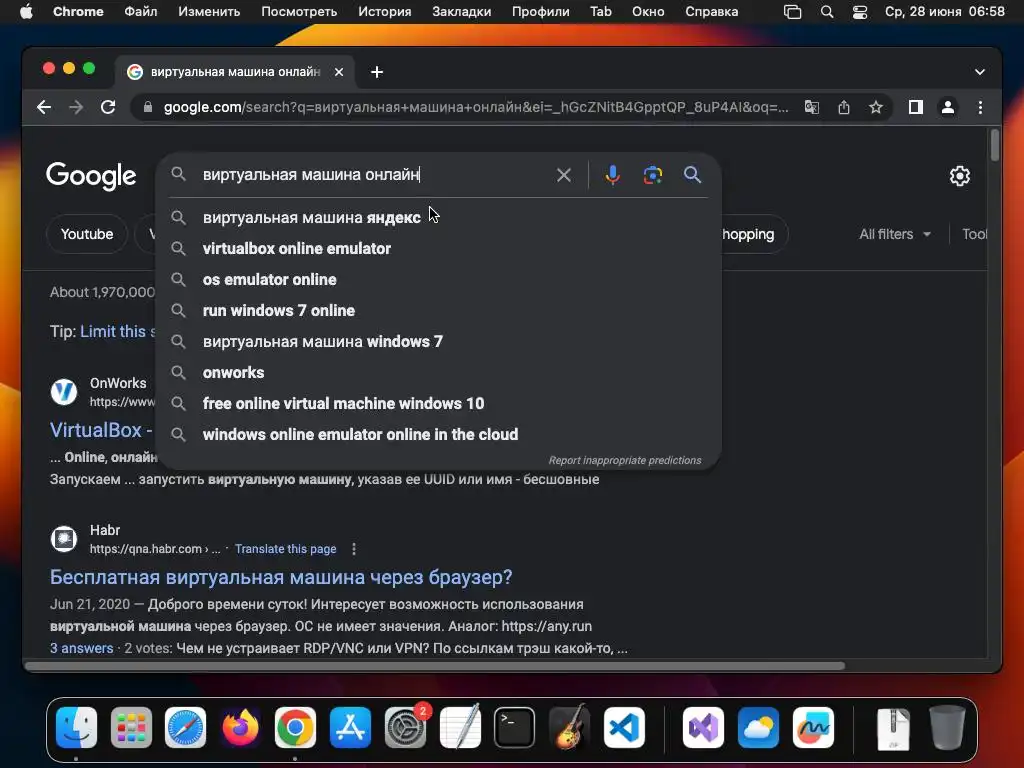Image resolution: width=1024 pixels, height=768 pixels.
Task: Open new tab with plus button
Action: (x=377, y=72)
